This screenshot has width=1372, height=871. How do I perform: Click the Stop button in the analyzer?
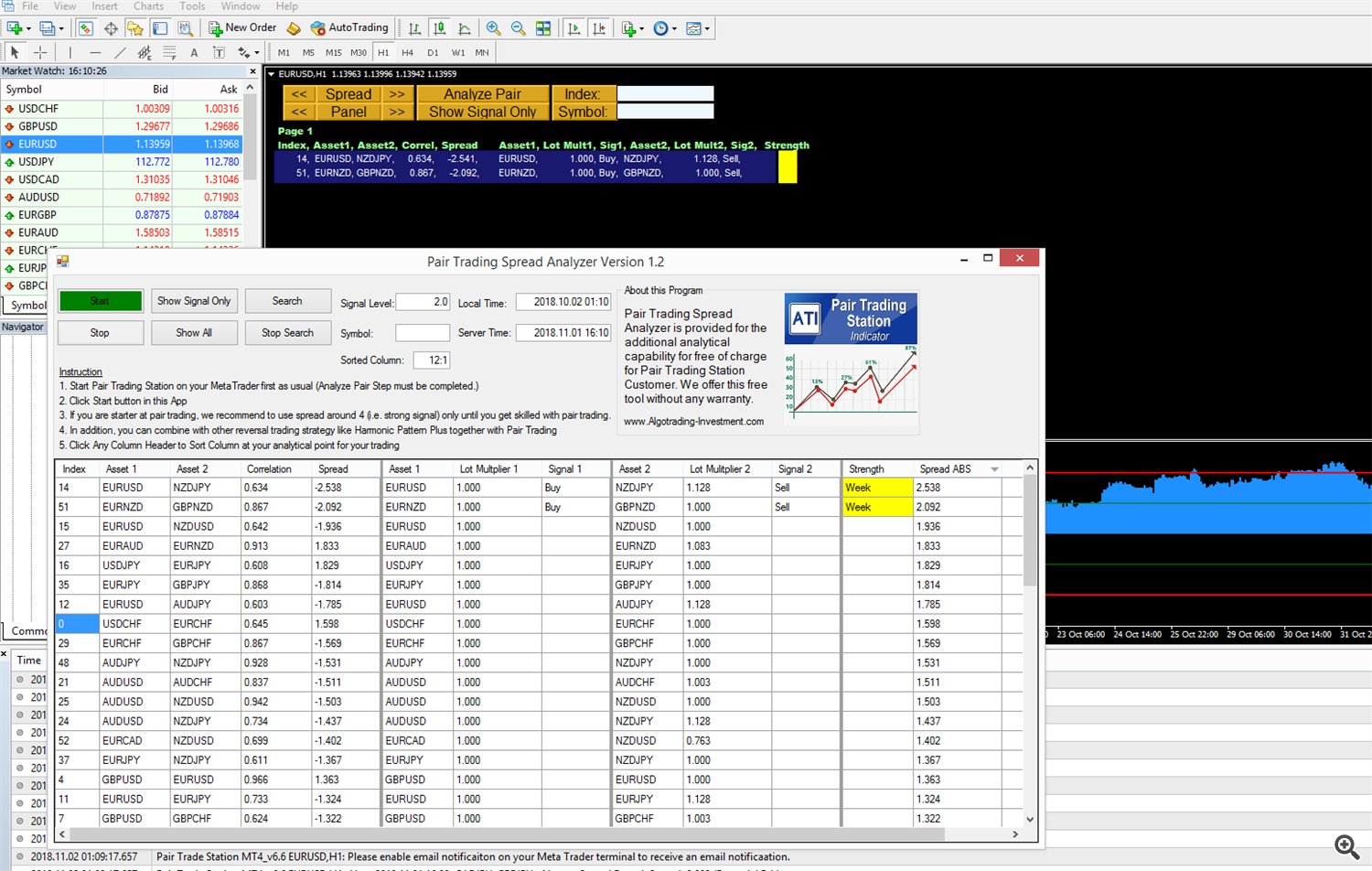pos(100,333)
